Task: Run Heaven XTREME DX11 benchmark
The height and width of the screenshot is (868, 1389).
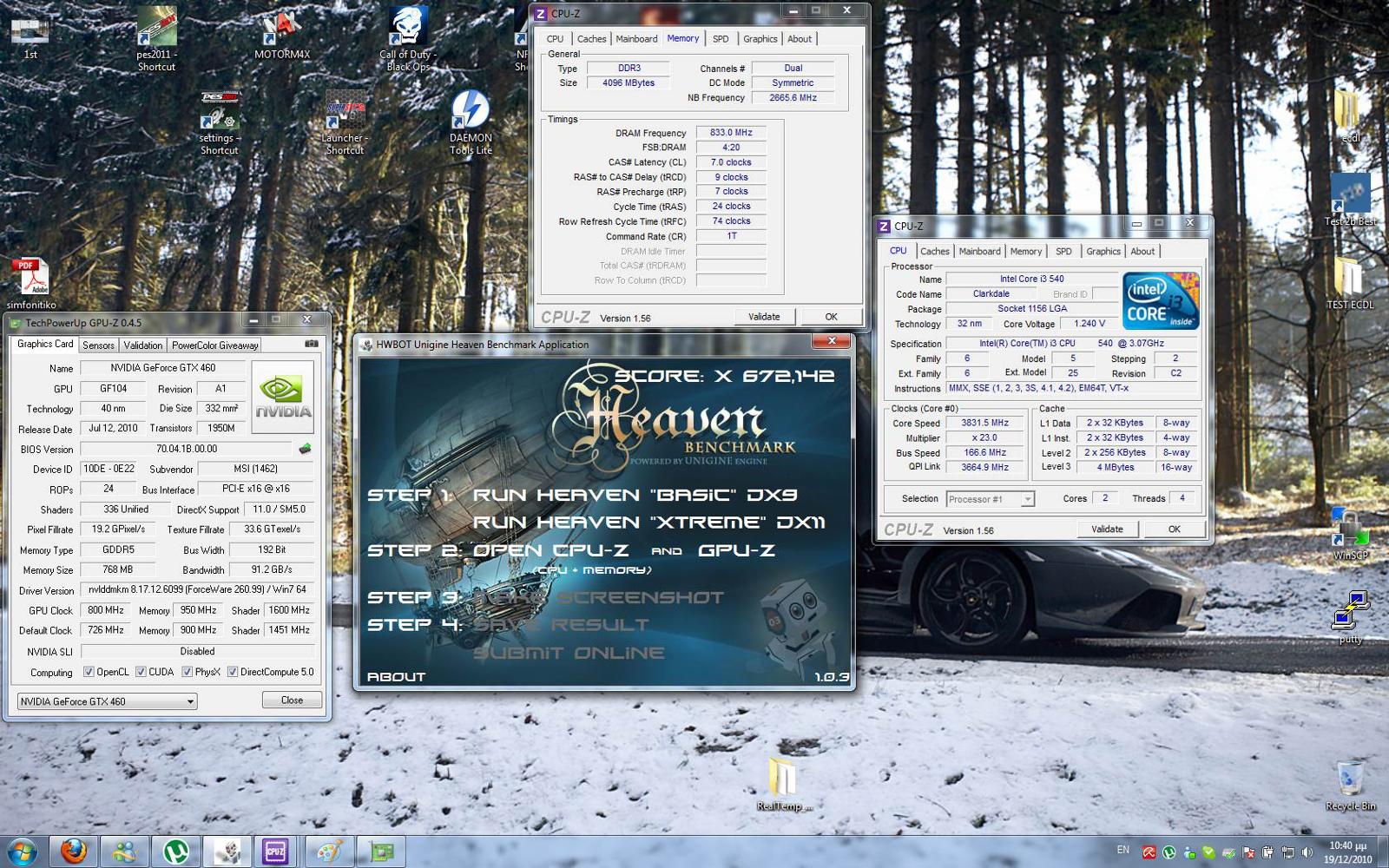Action: pos(649,523)
